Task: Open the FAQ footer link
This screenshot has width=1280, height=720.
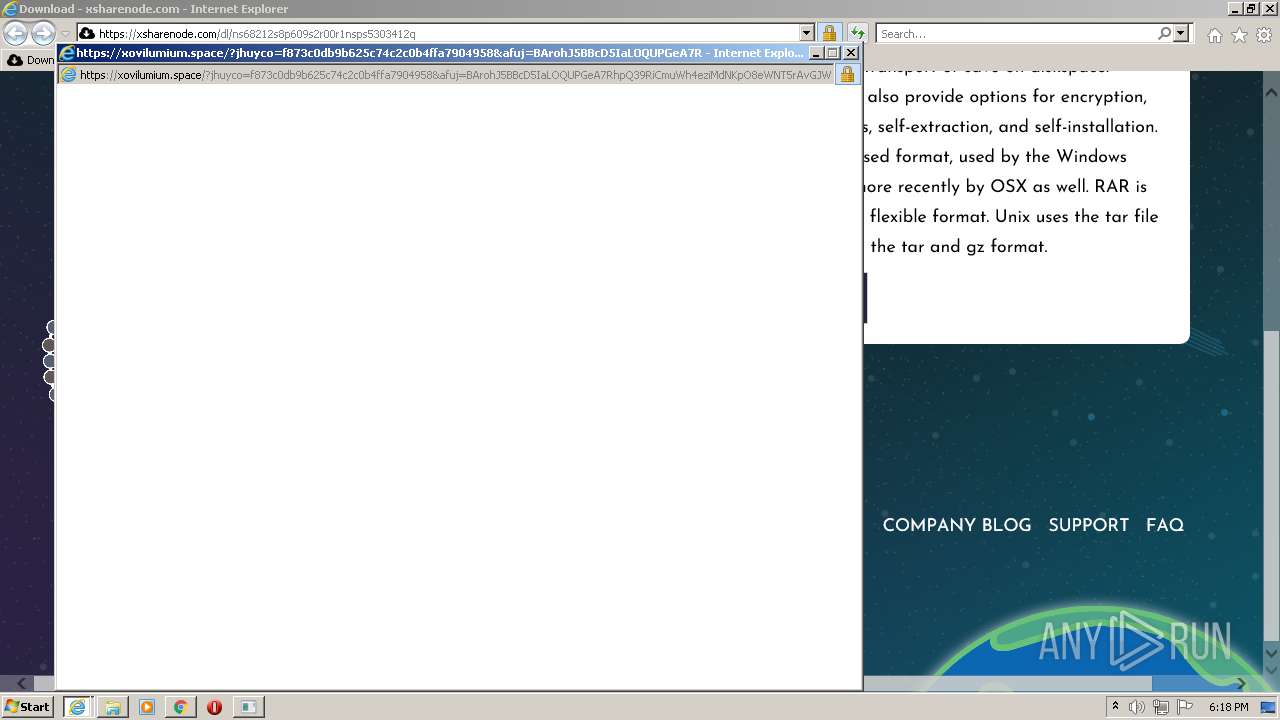Action: [1164, 525]
